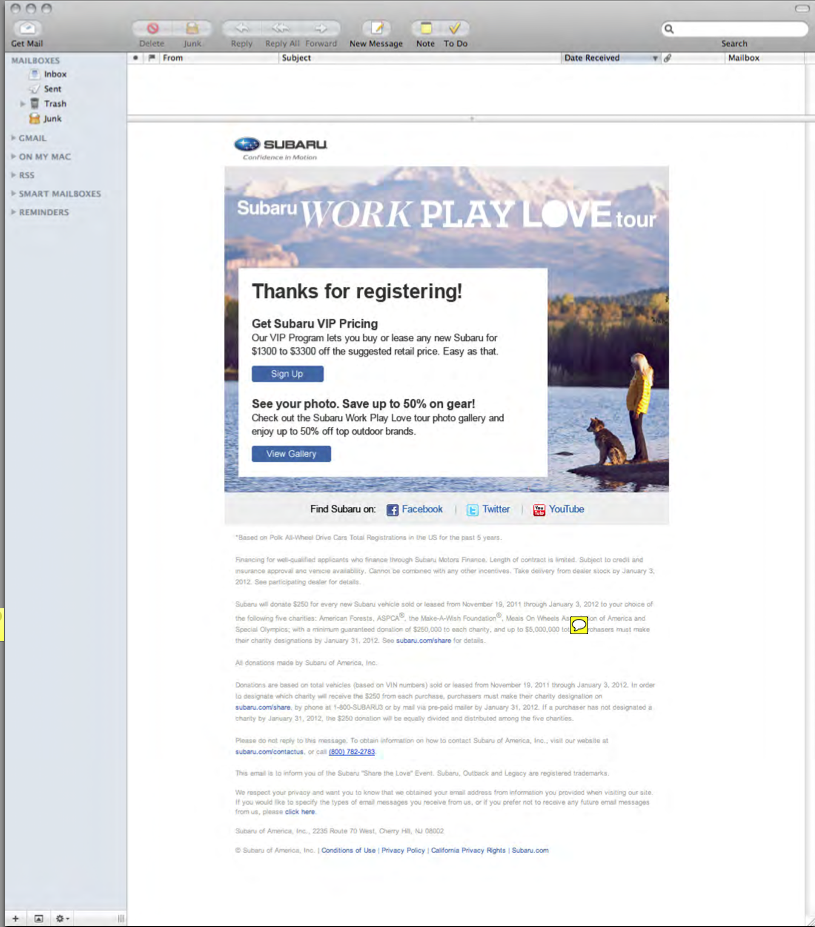Image resolution: width=815 pixels, height=927 pixels.
Task: Click the (800) 782-2783 phone link
Action: 352,751
